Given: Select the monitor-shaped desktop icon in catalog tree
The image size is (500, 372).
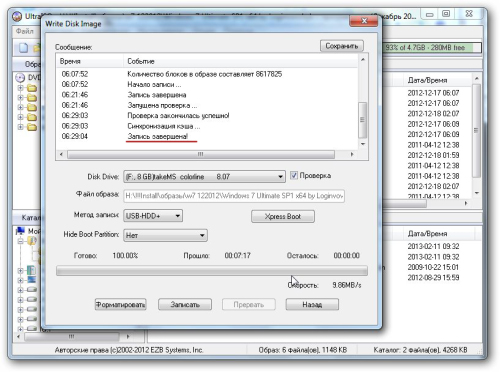Looking at the screenshot, I should [x=32, y=279].
